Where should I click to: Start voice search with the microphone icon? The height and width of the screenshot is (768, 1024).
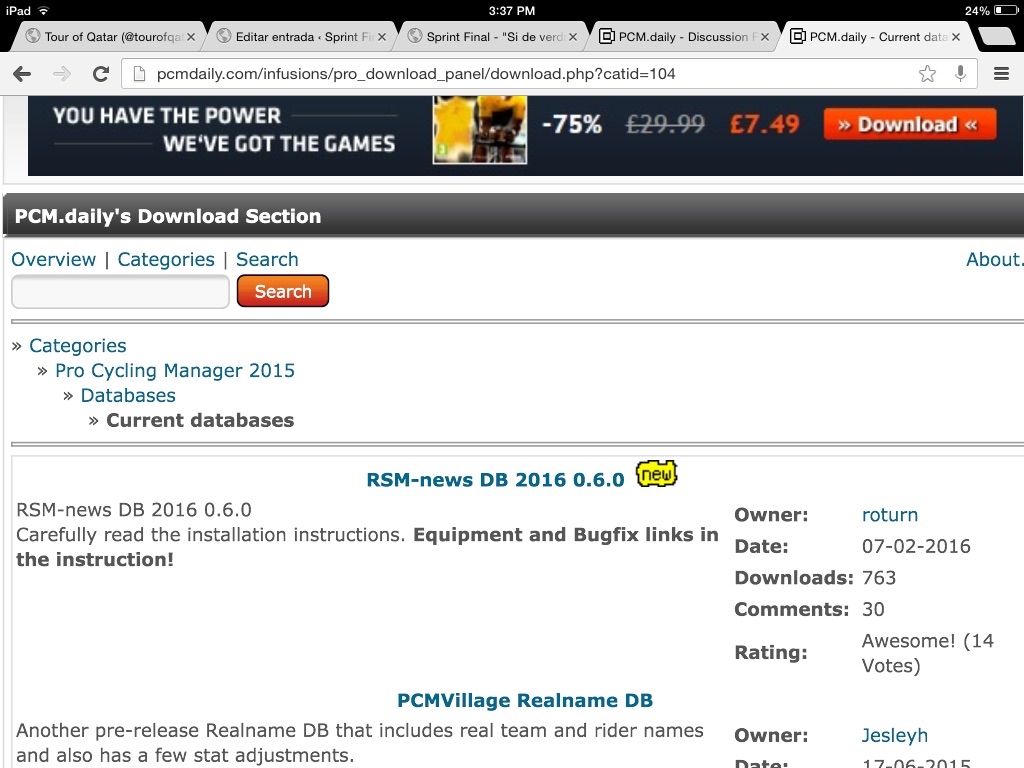pyautogui.click(x=960, y=74)
